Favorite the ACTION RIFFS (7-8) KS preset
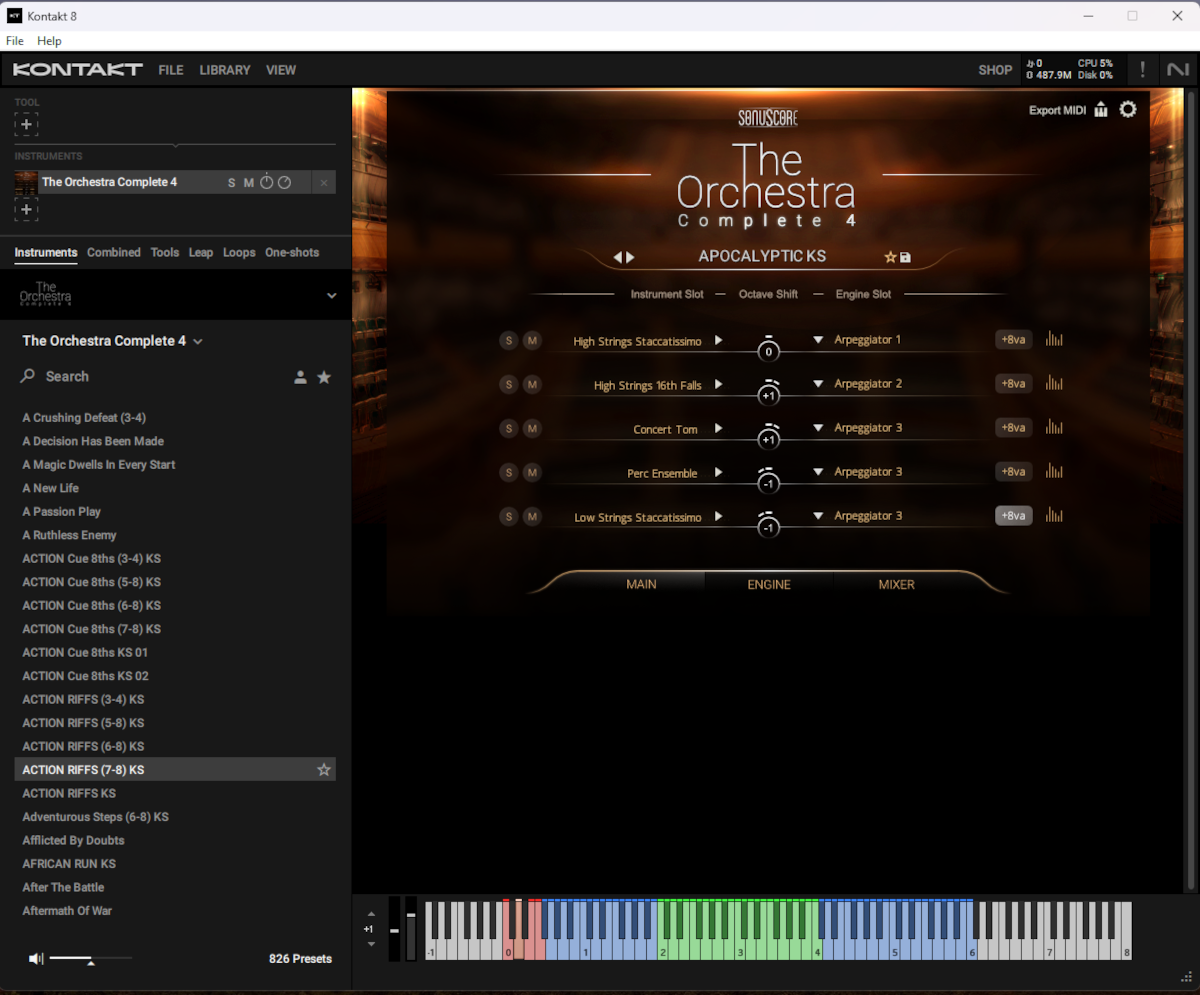The height and width of the screenshot is (995, 1200). click(x=324, y=770)
